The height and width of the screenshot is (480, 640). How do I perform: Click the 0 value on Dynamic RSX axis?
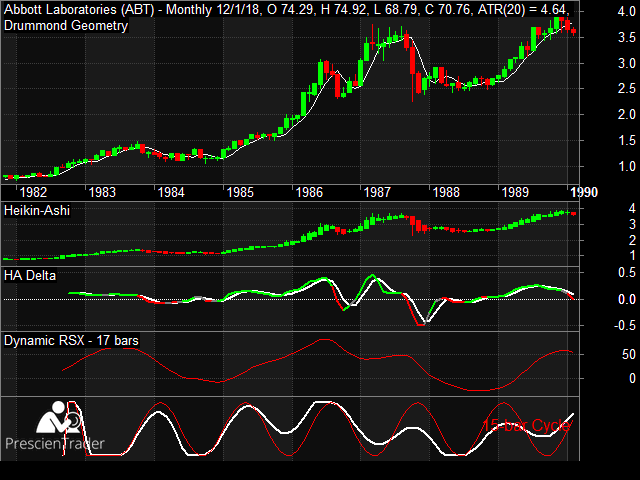click(x=632, y=378)
